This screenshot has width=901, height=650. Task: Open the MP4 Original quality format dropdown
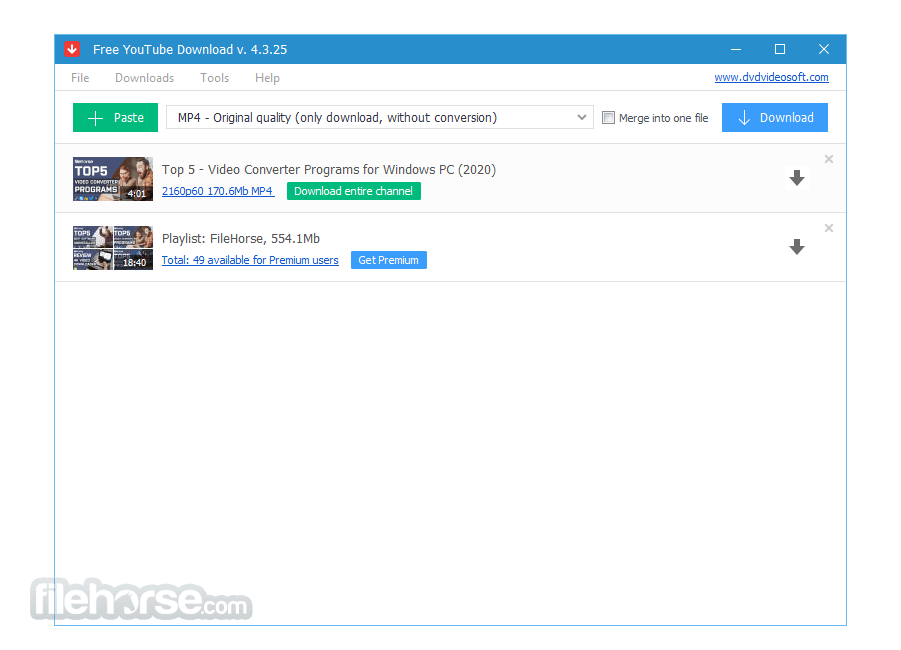tap(379, 117)
